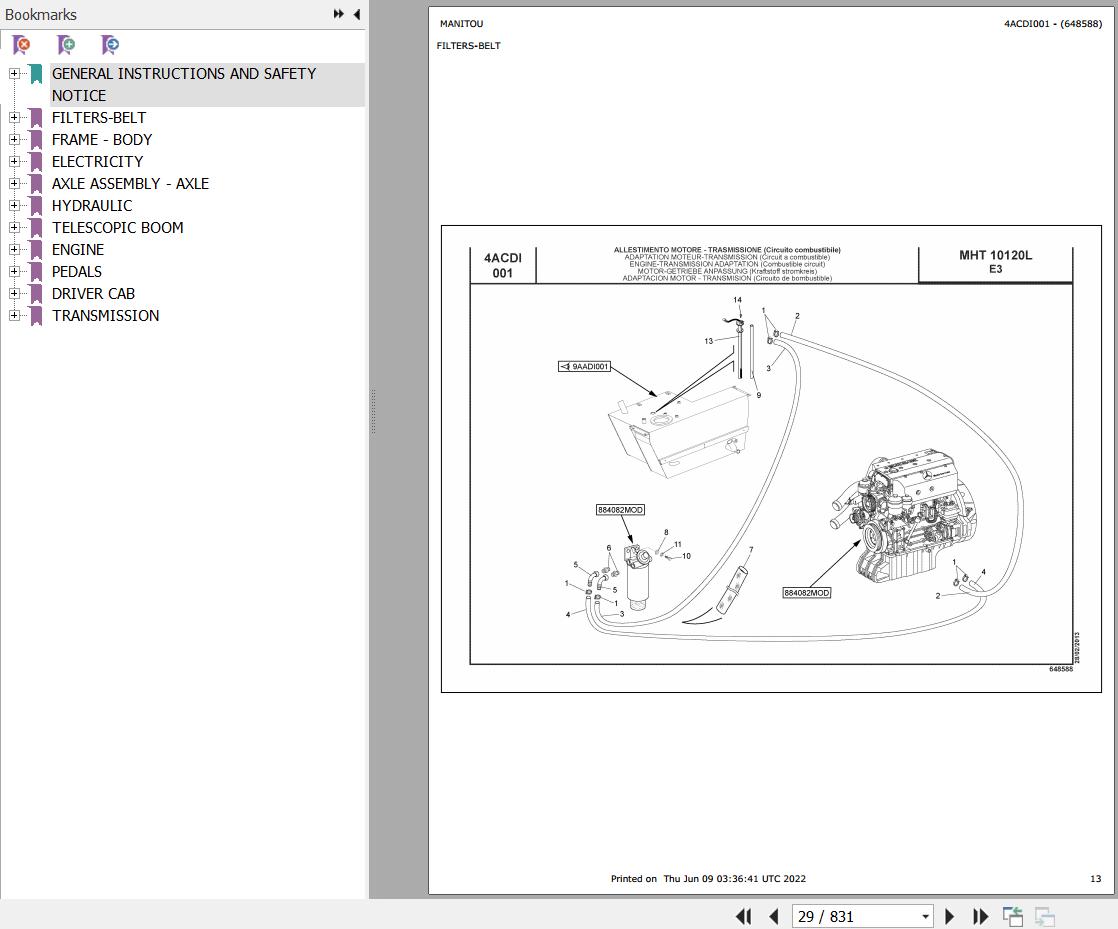Image resolution: width=1118 pixels, height=929 pixels.
Task: Click the bookmark icon beside HYDRAULIC
Action: (x=36, y=206)
